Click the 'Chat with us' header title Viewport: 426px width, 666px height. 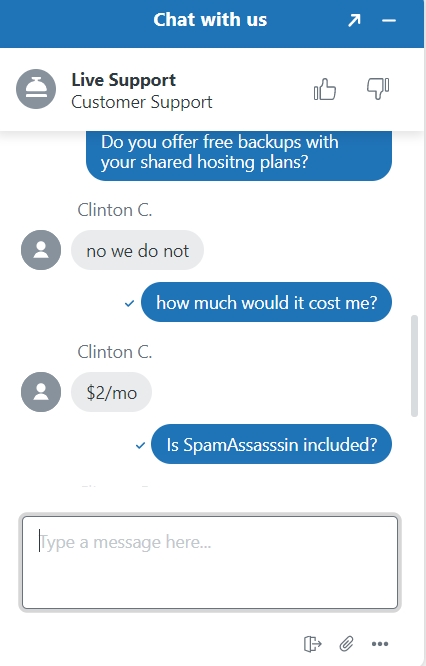[x=210, y=20]
